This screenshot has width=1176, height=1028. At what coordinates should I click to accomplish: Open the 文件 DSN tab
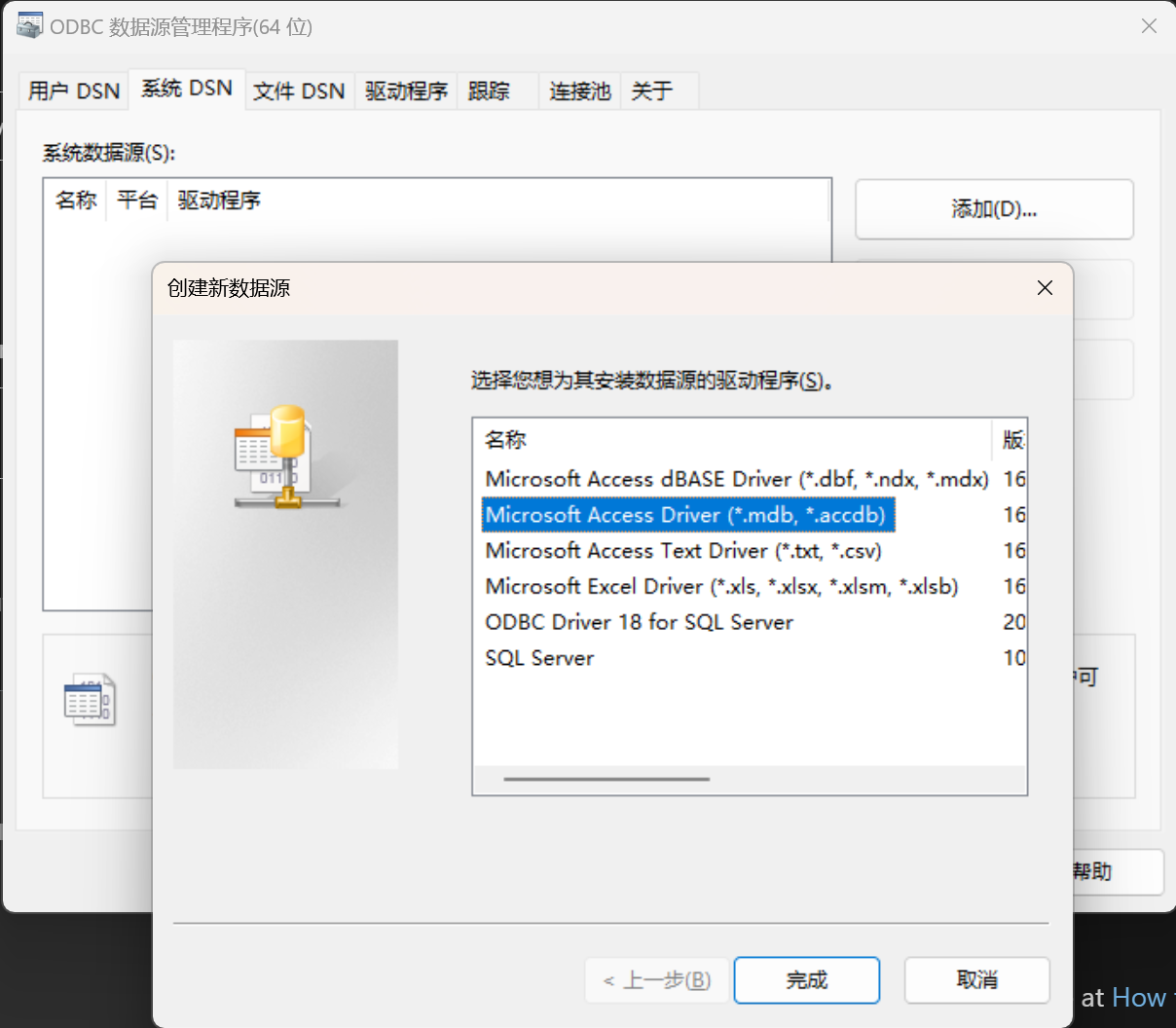pyautogui.click(x=299, y=91)
